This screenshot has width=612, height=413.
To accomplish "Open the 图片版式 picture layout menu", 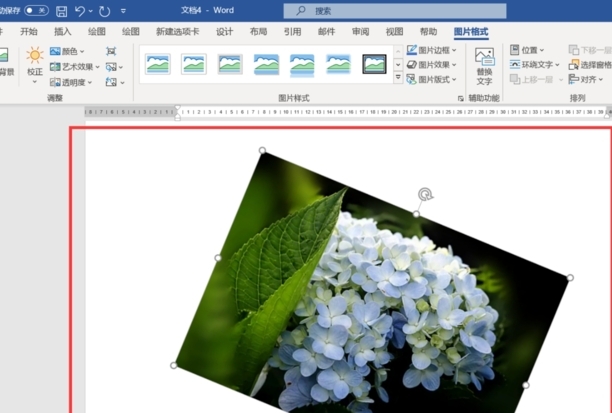I will click(x=431, y=80).
